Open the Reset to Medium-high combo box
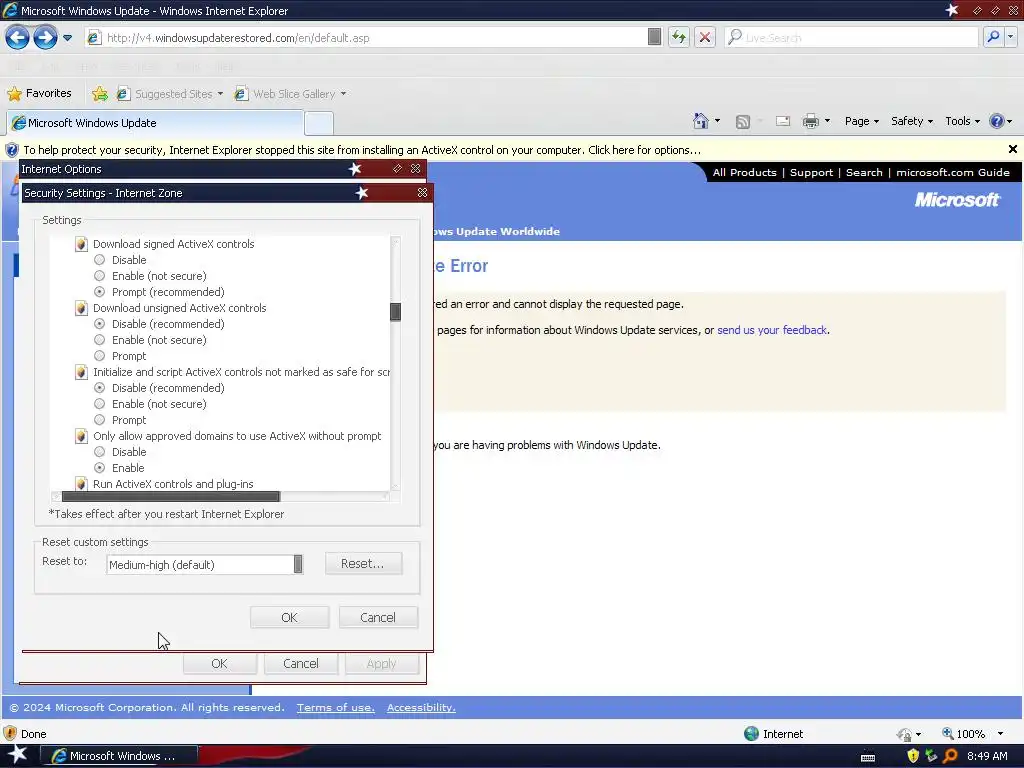Screen dimensions: 1024x768 204,564
